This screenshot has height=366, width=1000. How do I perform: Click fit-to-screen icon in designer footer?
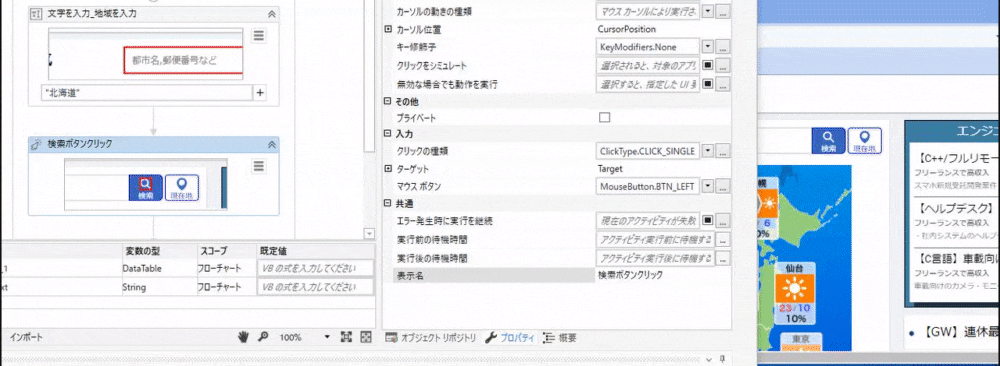346,337
